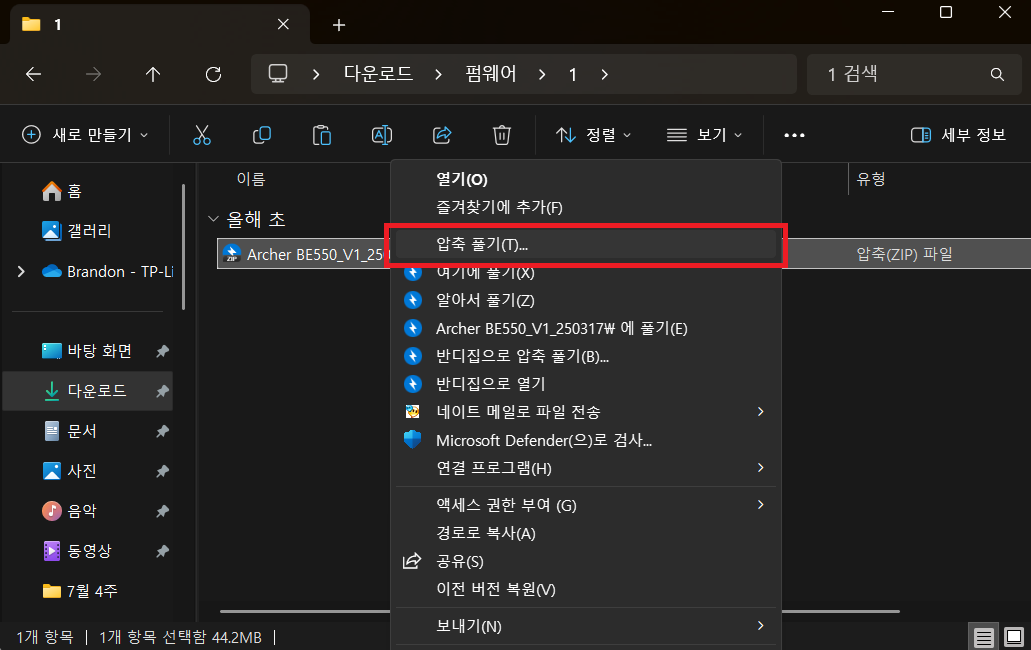Expand 네이트 메일로 파일 전송 submenu
The image size is (1031, 650).
(761, 411)
